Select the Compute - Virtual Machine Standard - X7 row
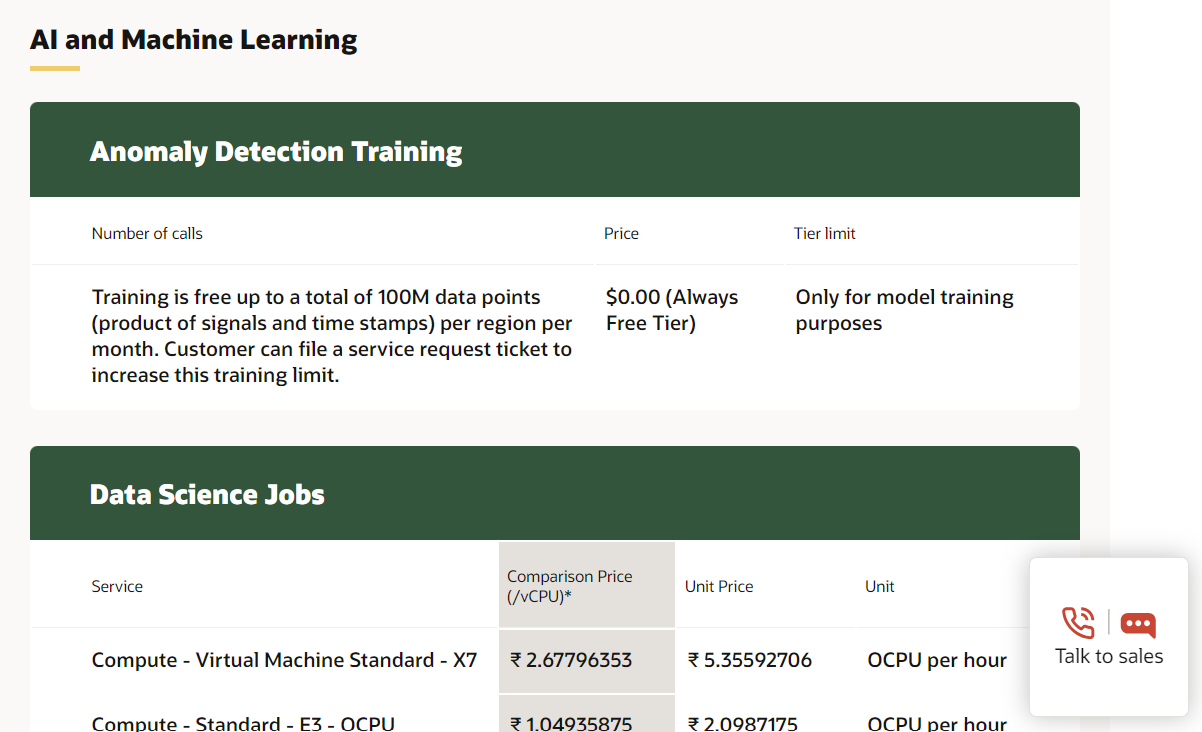 coord(283,660)
